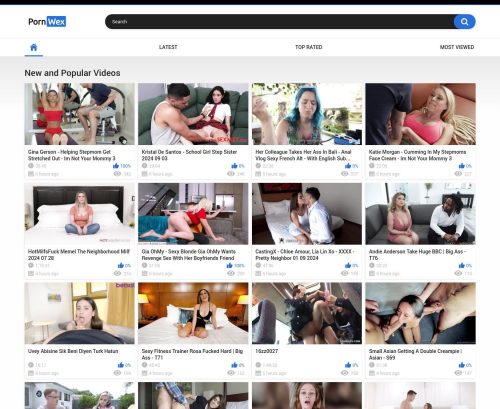Click the clock duration icon on 16zz0027 card
This screenshot has width=500, height=409.
pos(258,365)
